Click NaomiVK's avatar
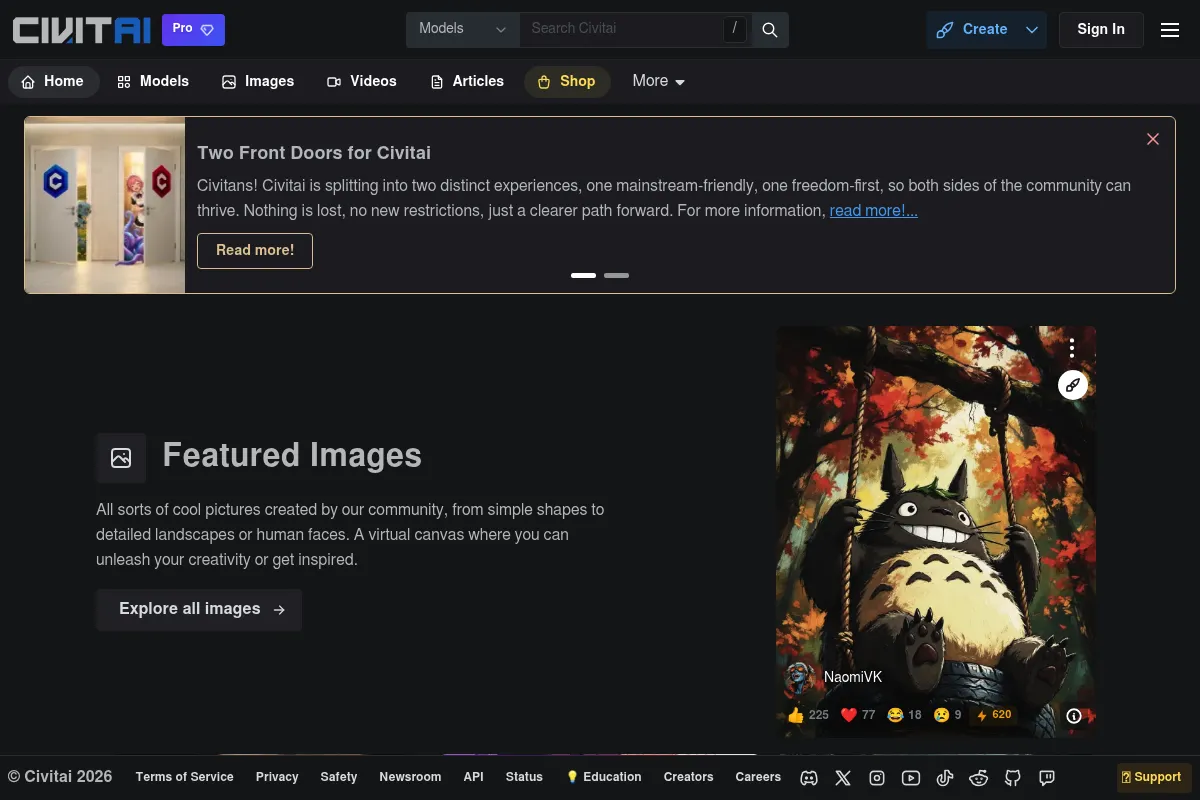The height and width of the screenshot is (800, 1200). pyautogui.click(x=801, y=677)
